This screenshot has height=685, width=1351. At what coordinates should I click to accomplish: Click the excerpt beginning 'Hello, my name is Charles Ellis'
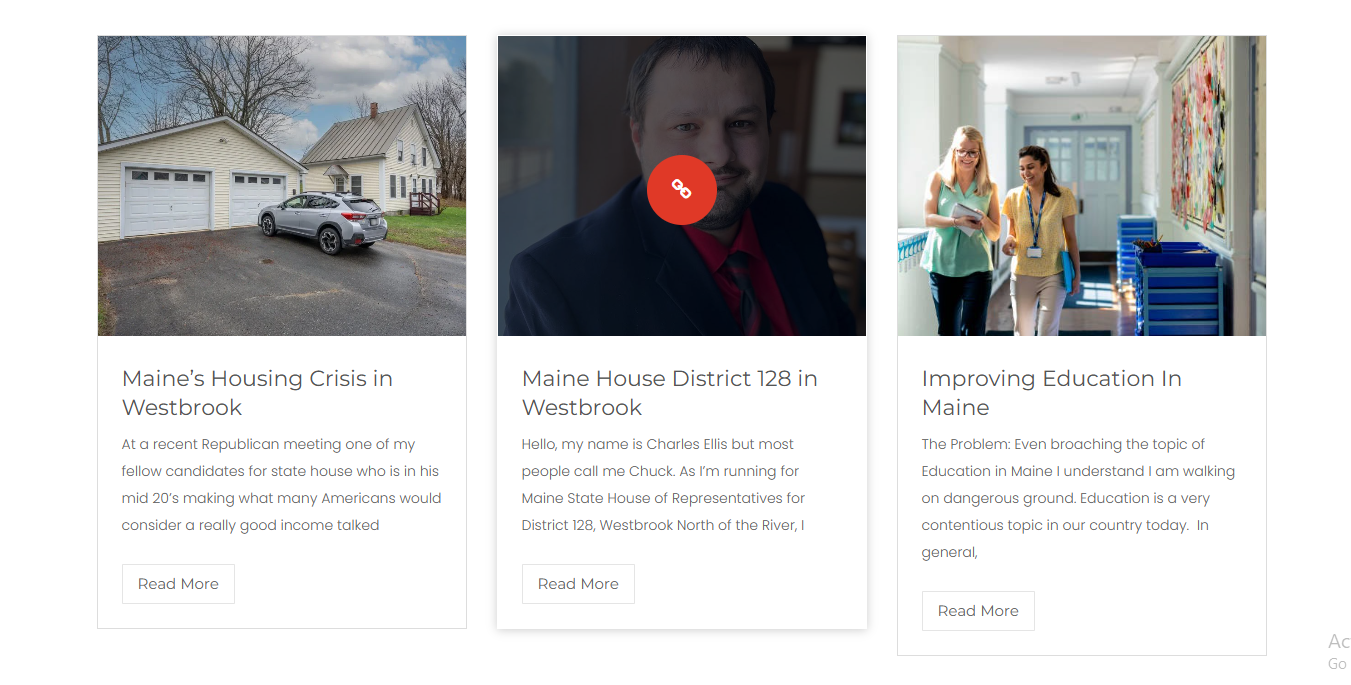[x=664, y=484]
